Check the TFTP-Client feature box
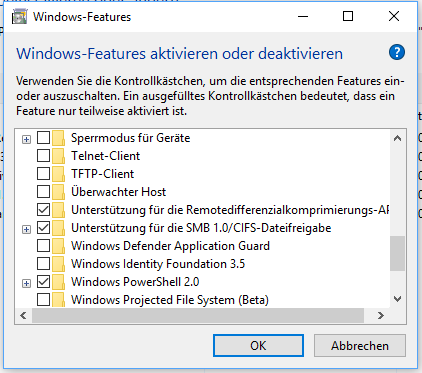Viewport: 422px width, 373px height. [x=43, y=173]
